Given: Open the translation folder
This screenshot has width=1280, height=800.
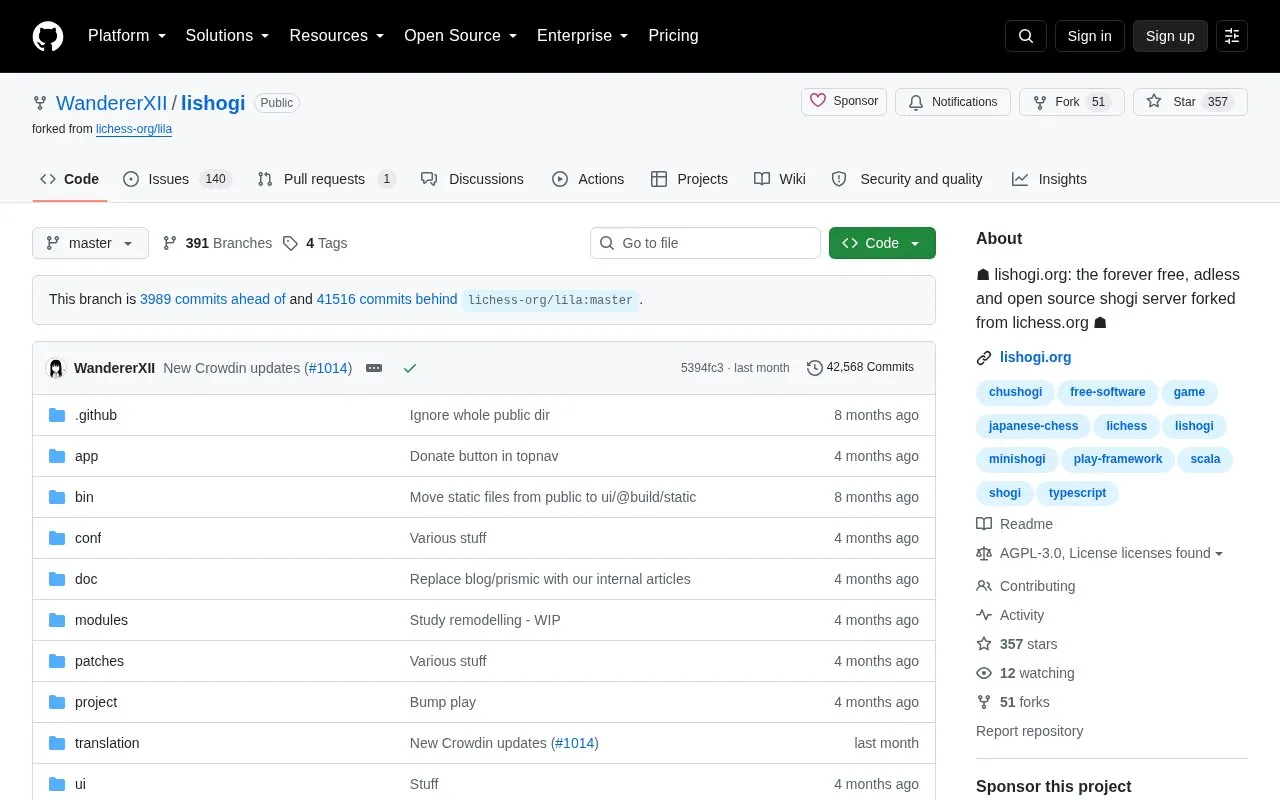Looking at the screenshot, I should [107, 743].
